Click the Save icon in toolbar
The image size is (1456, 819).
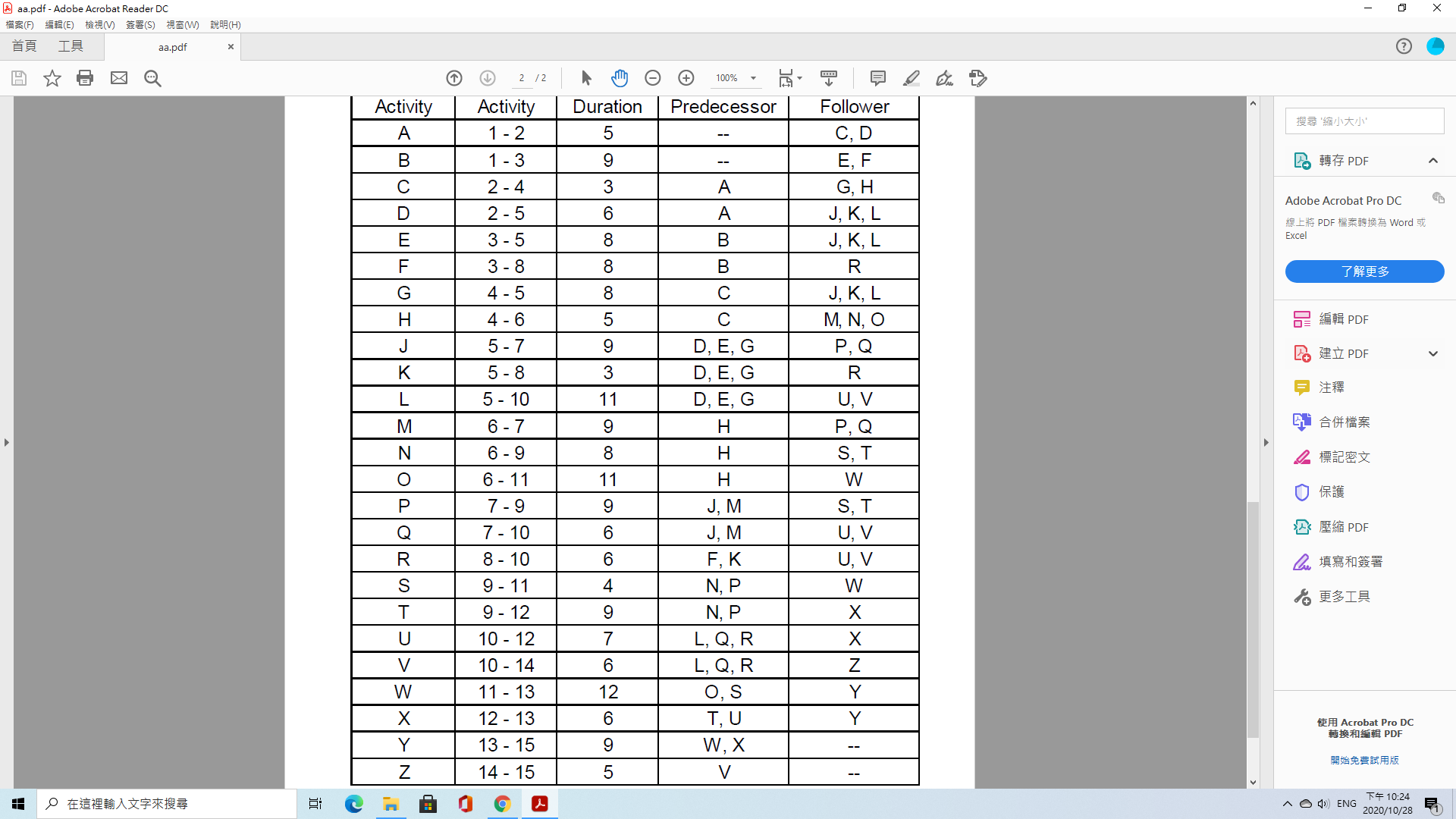(18, 78)
